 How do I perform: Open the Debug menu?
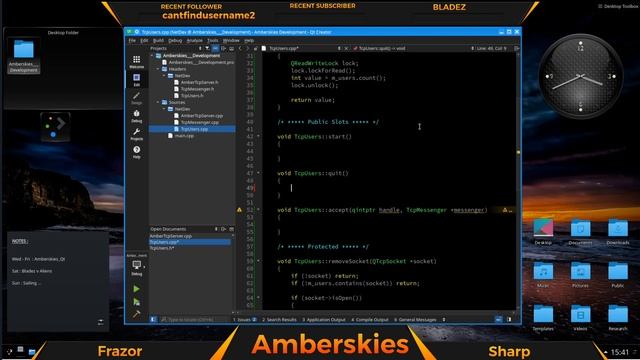point(175,40)
